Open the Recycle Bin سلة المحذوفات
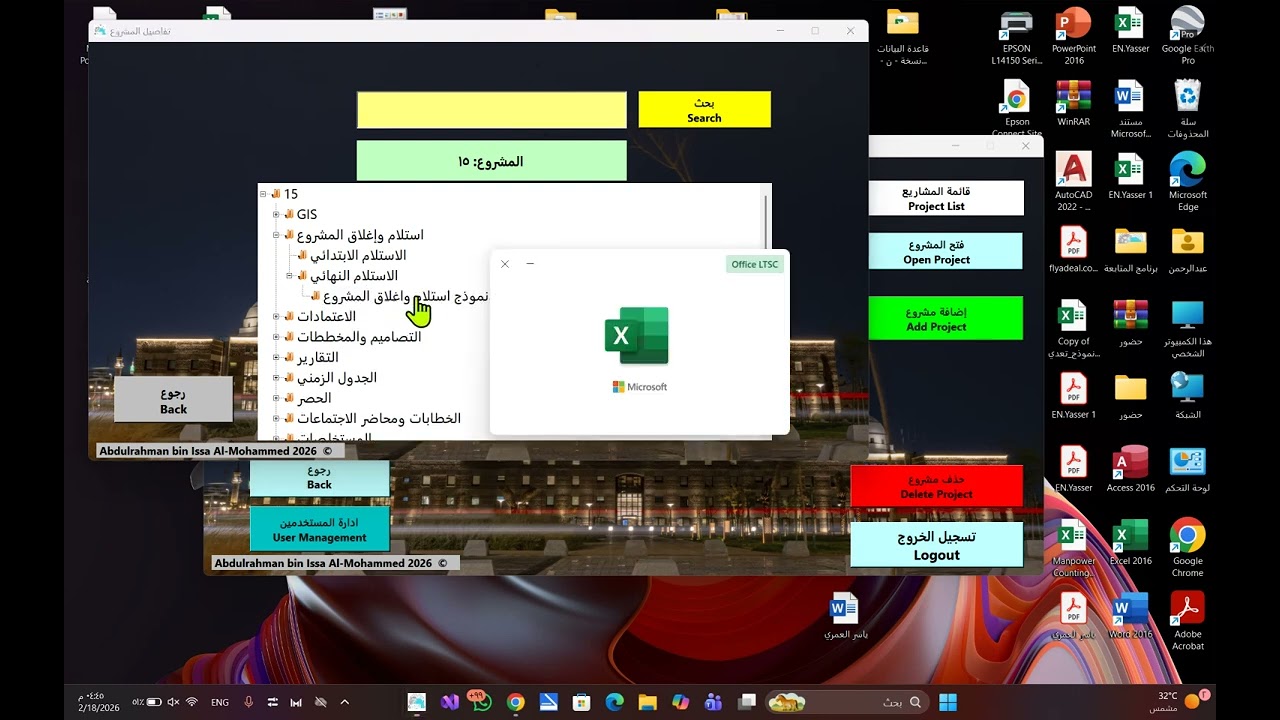 click(1187, 109)
